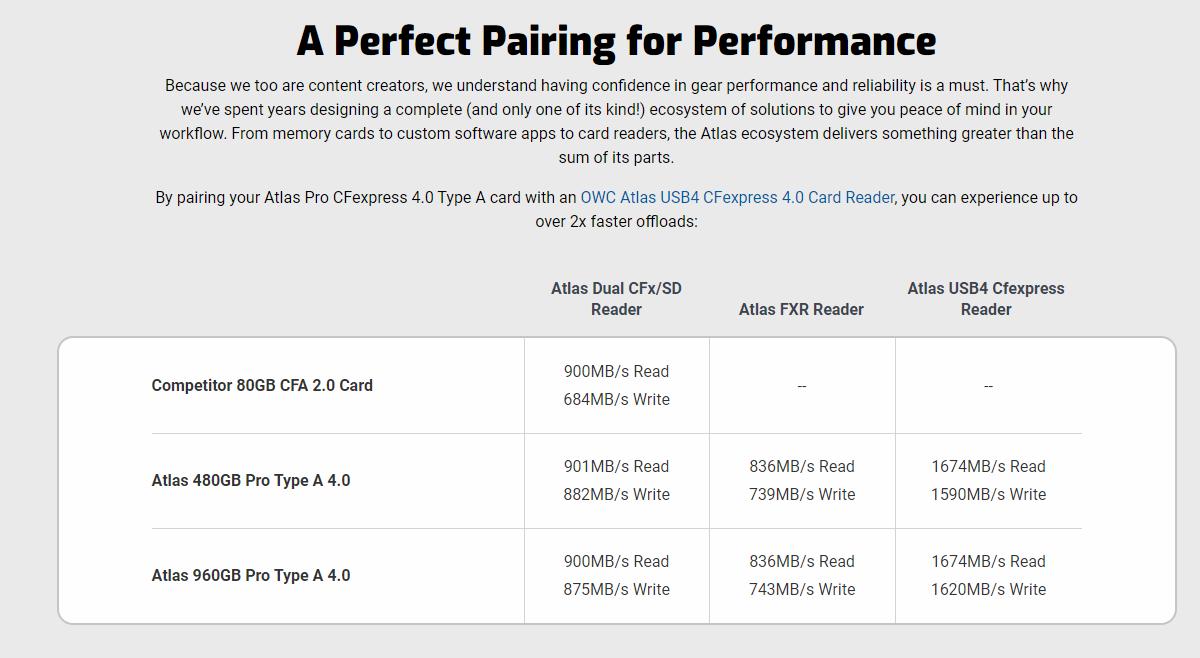
Task: Click the intro paragraph about content creators
Action: pos(616,121)
